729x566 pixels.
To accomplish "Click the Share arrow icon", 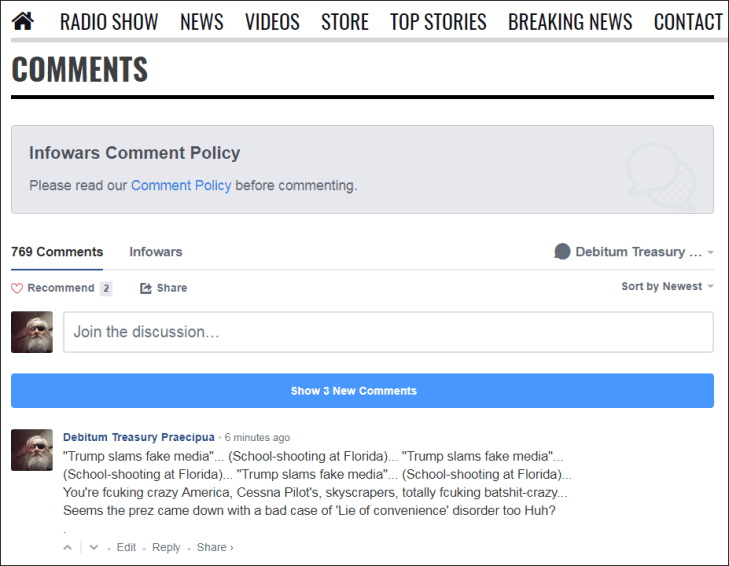I will click(x=146, y=288).
